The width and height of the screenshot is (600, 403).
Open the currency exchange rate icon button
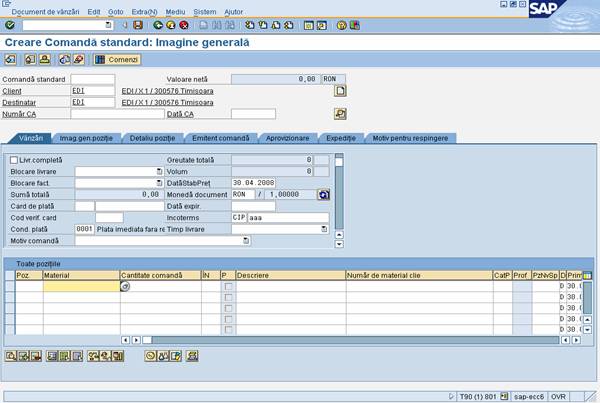(323, 194)
